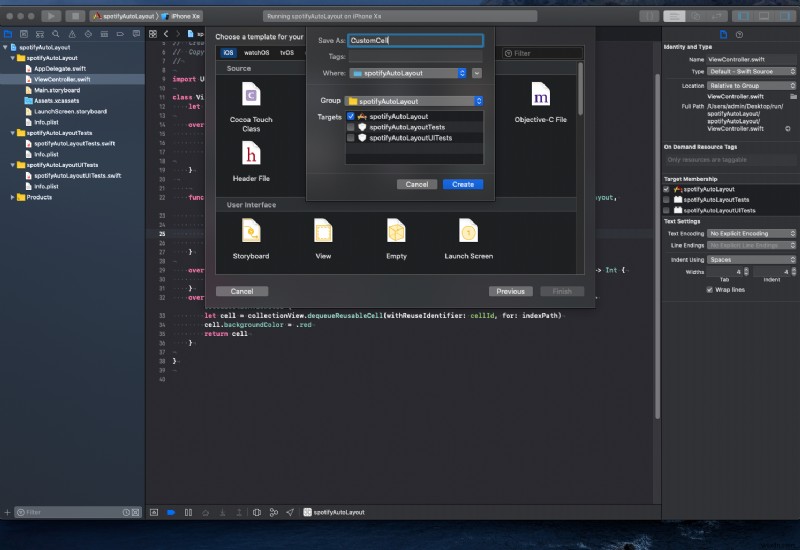
Task: Switch to the tvOS tab
Action: pos(287,52)
